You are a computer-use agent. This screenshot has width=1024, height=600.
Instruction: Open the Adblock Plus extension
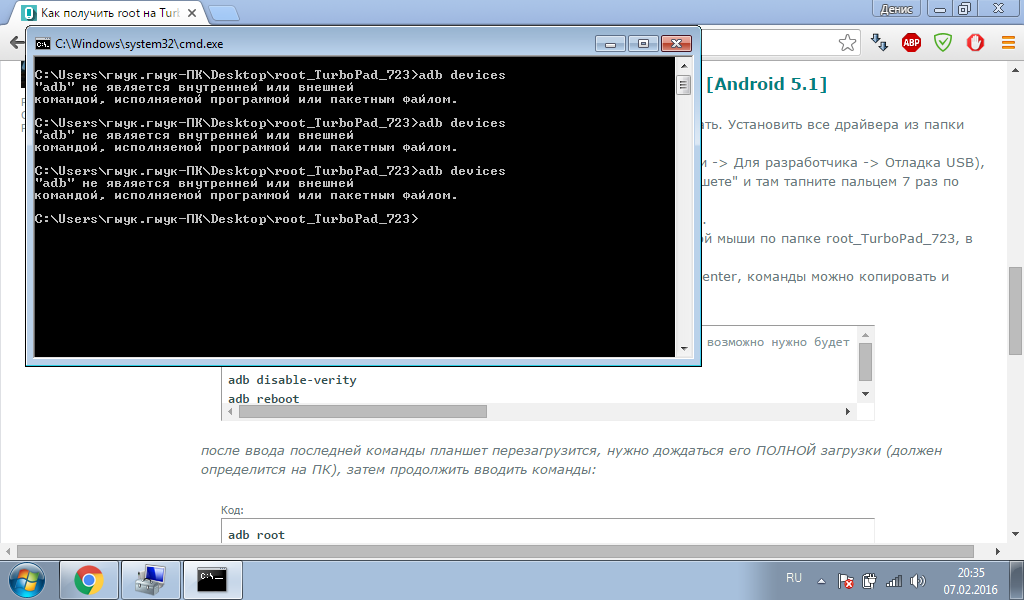[911, 43]
